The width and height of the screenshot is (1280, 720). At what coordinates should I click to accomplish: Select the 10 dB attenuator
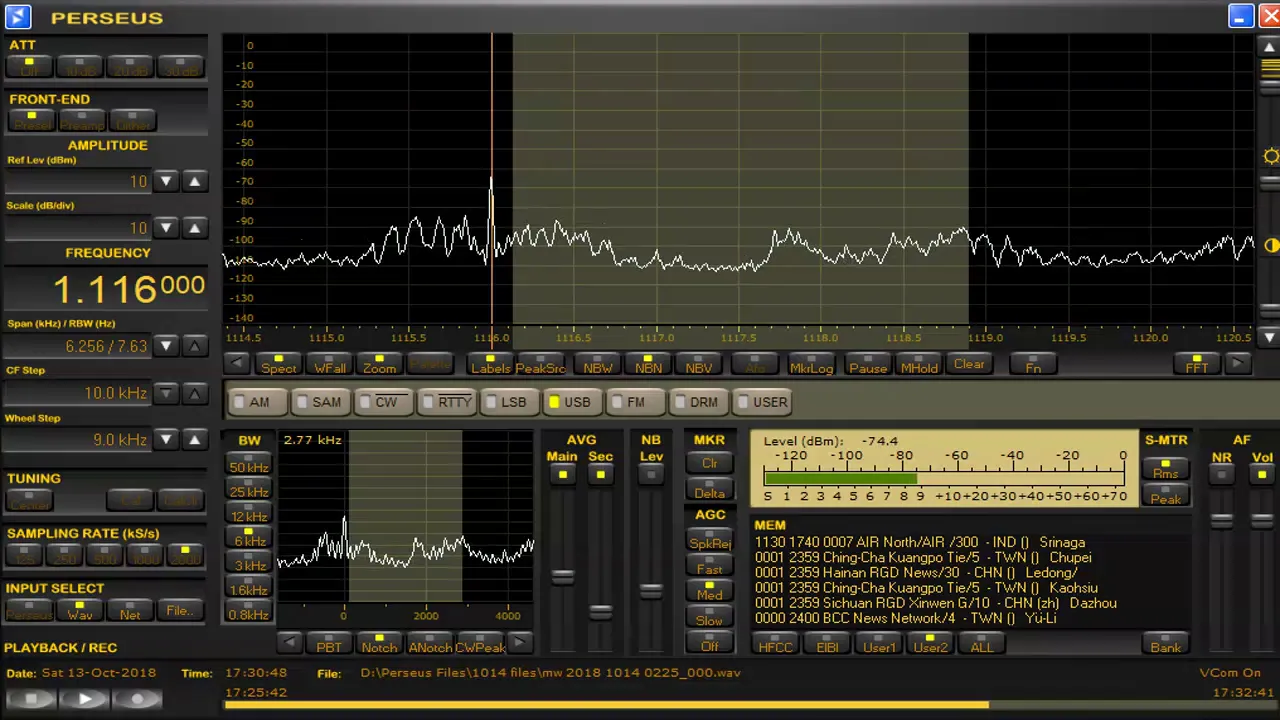tap(80, 69)
